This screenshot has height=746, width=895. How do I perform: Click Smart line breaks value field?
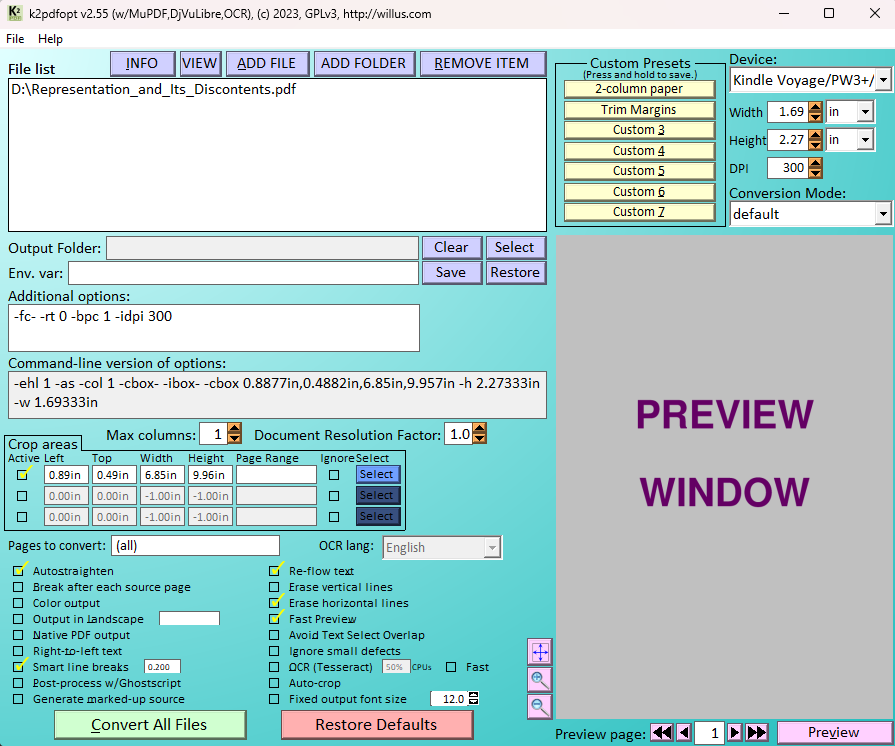tap(162, 667)
